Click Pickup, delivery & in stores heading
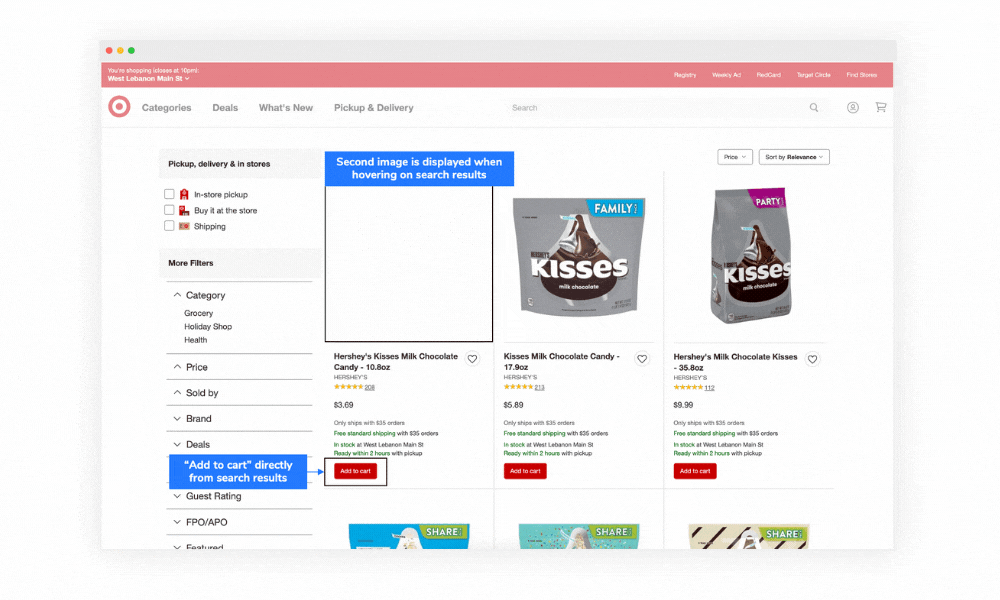The height and width of the screenshot is (600, 1000). coord(219,164)
